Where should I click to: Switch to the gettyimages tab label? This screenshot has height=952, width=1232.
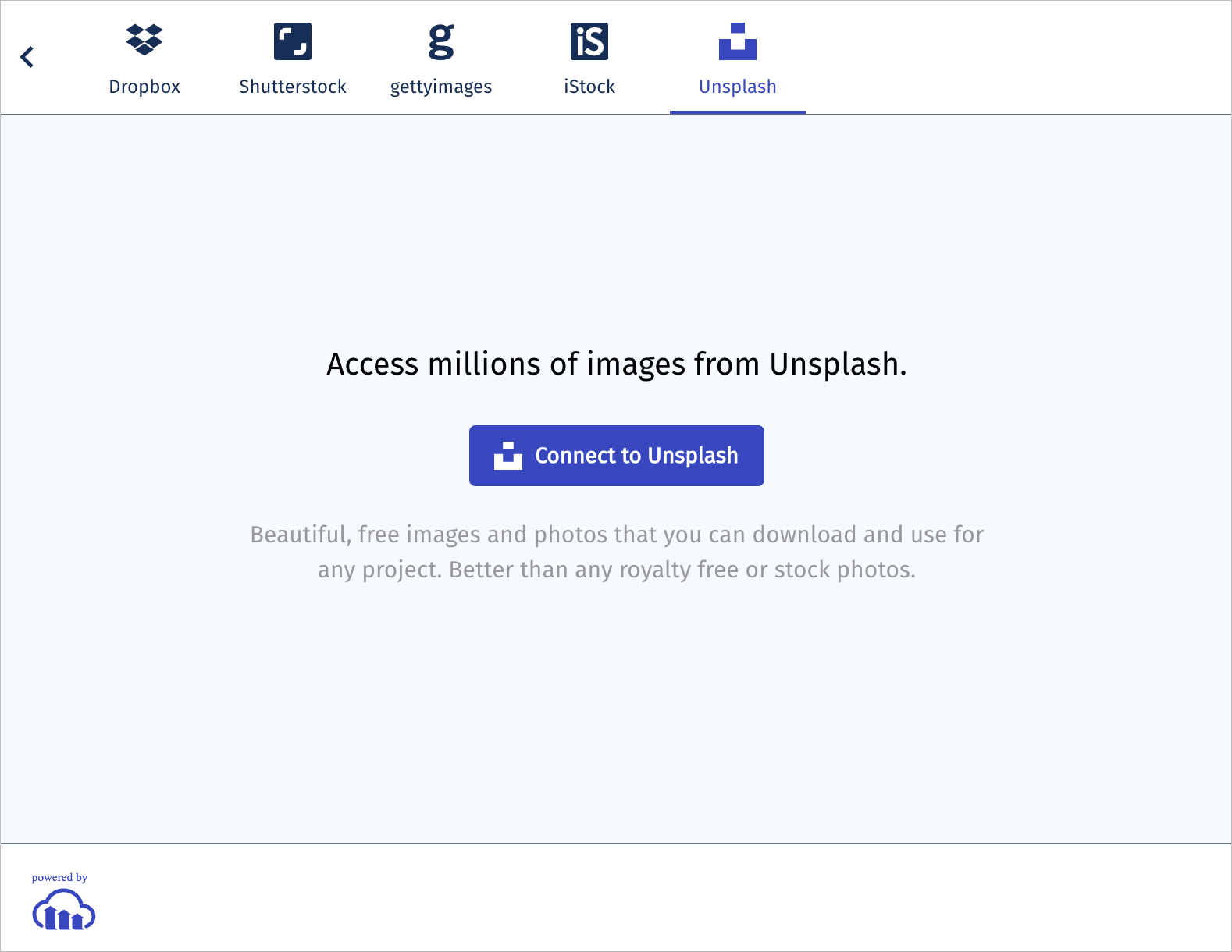click(441, 87)
